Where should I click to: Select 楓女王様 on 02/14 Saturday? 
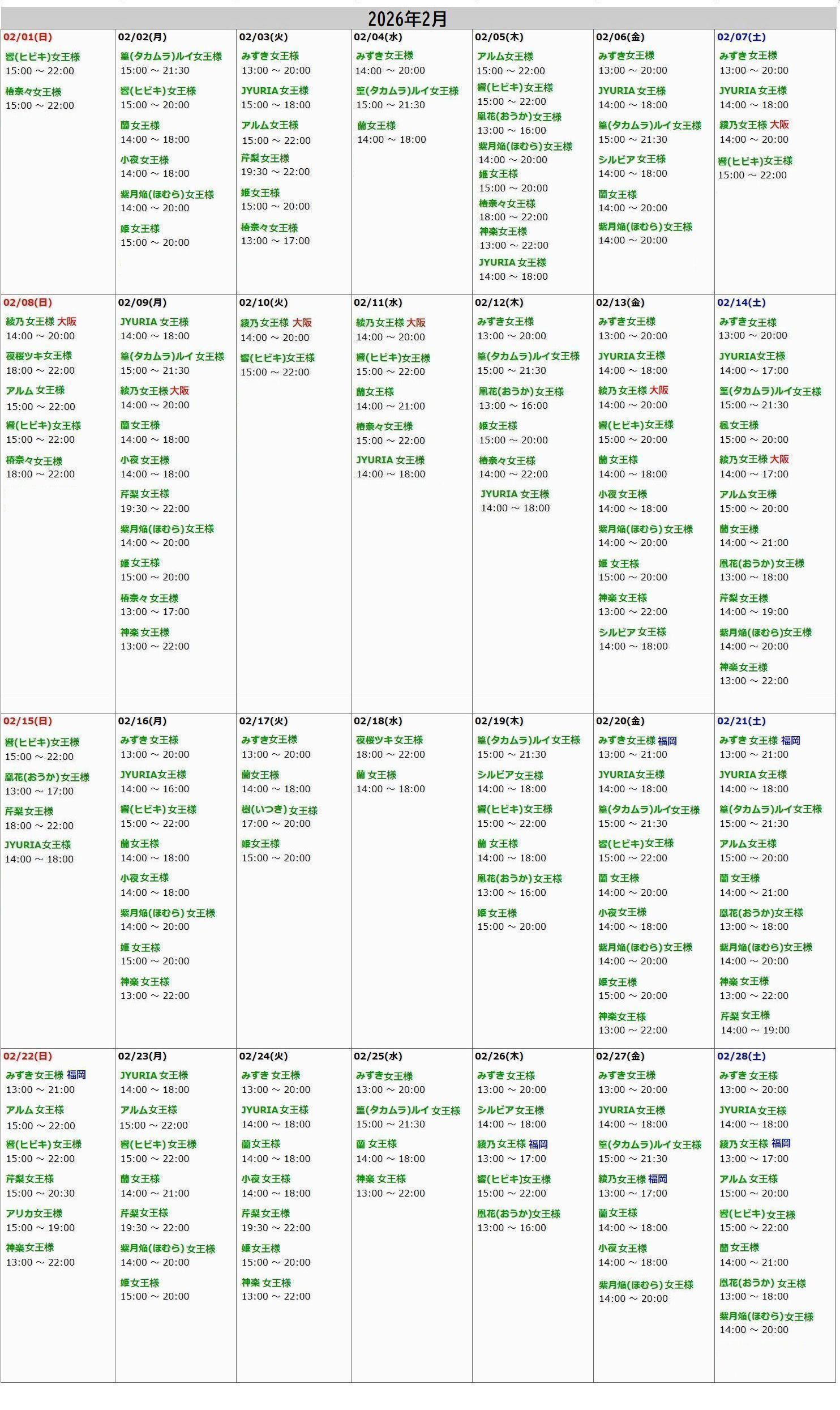[739, 425]
